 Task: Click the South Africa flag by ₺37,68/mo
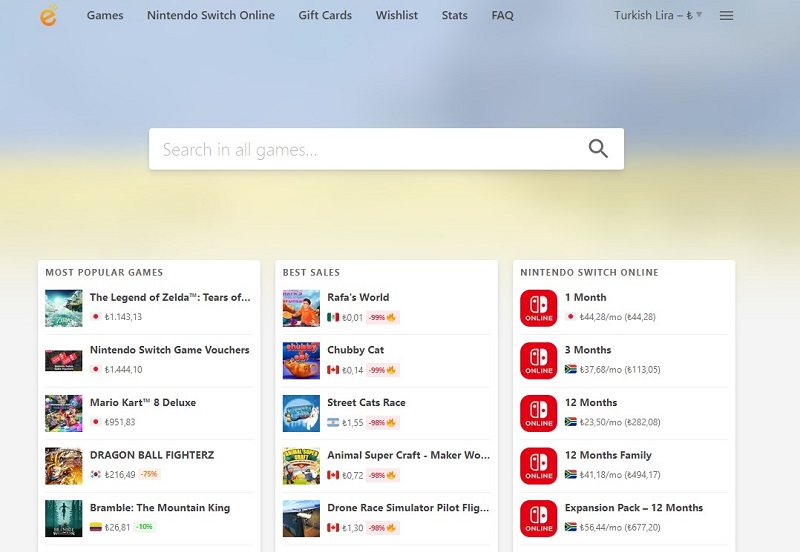571,369
